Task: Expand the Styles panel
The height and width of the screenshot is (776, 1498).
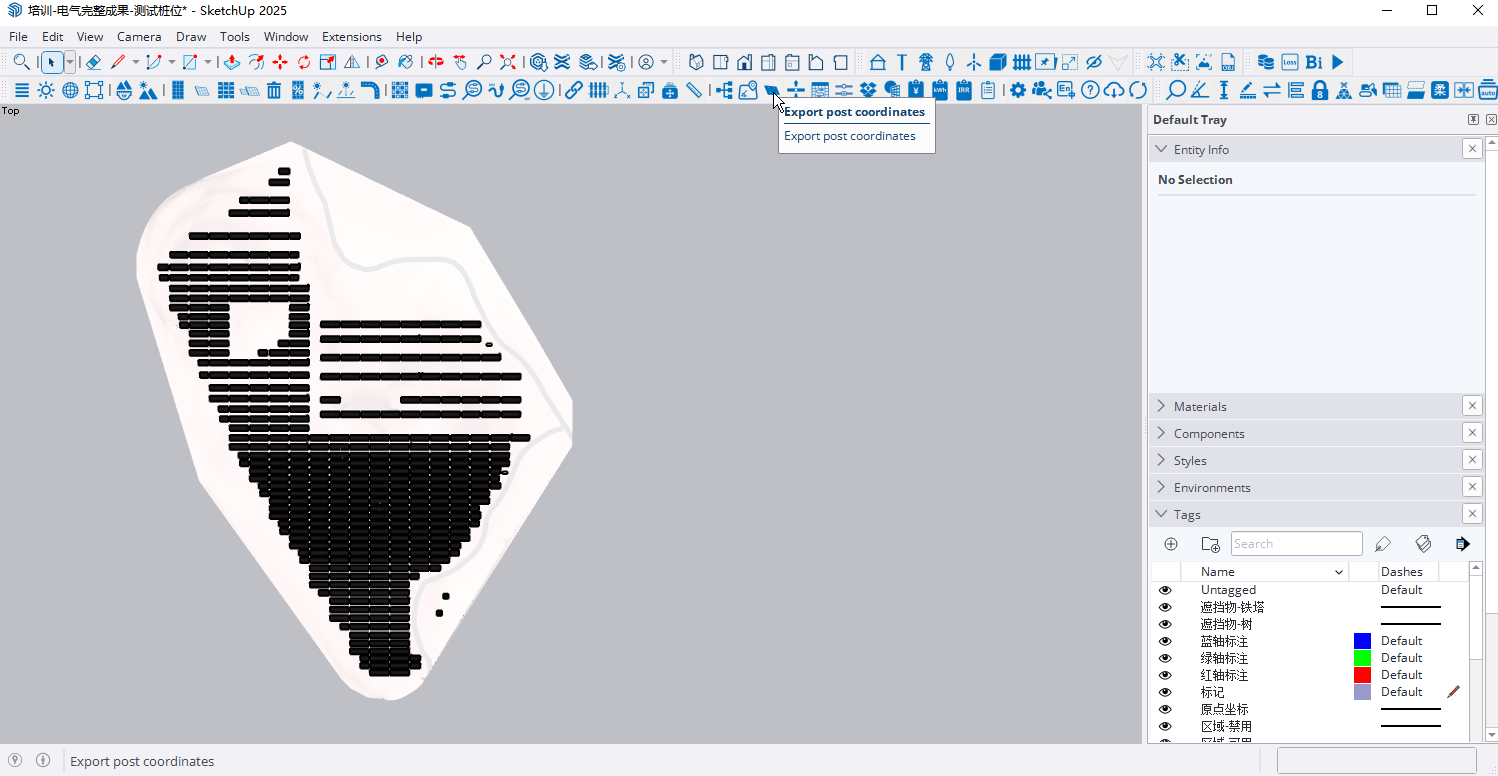Action: (x=1161, y=460)
